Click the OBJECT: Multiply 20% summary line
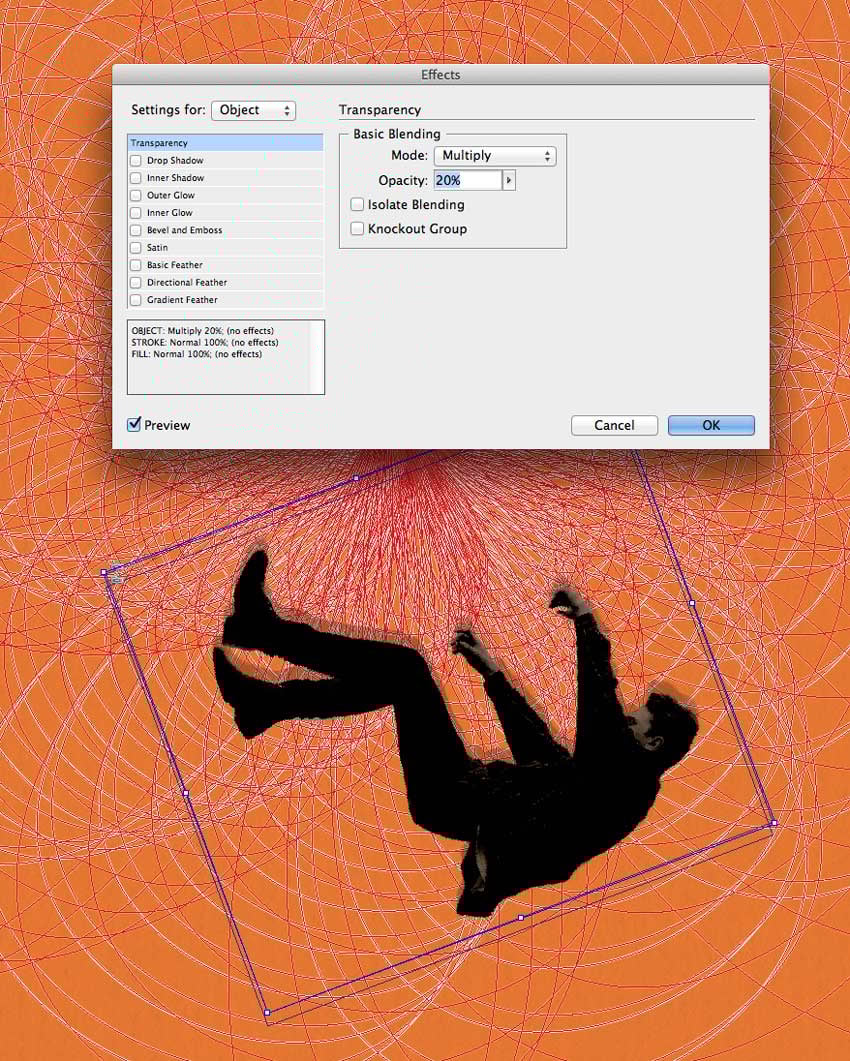This screenshot has width=850, height=1061. (202, 331)
